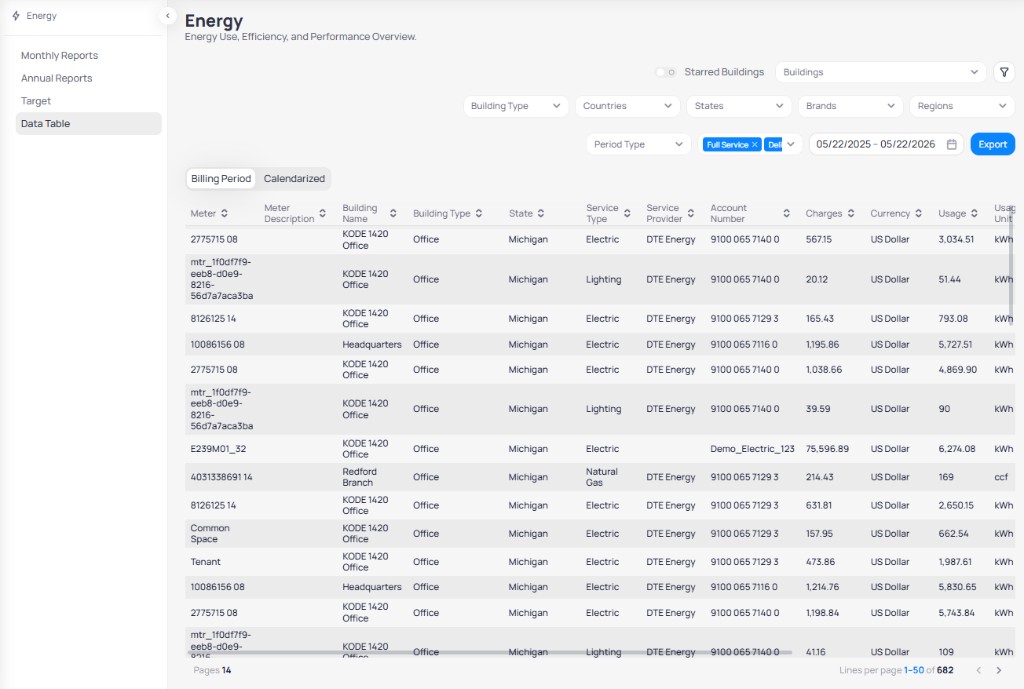The width and height of the screenshot is (1024, 689).
Task: Open Period Type dropdown
Action: coord(638,144)
